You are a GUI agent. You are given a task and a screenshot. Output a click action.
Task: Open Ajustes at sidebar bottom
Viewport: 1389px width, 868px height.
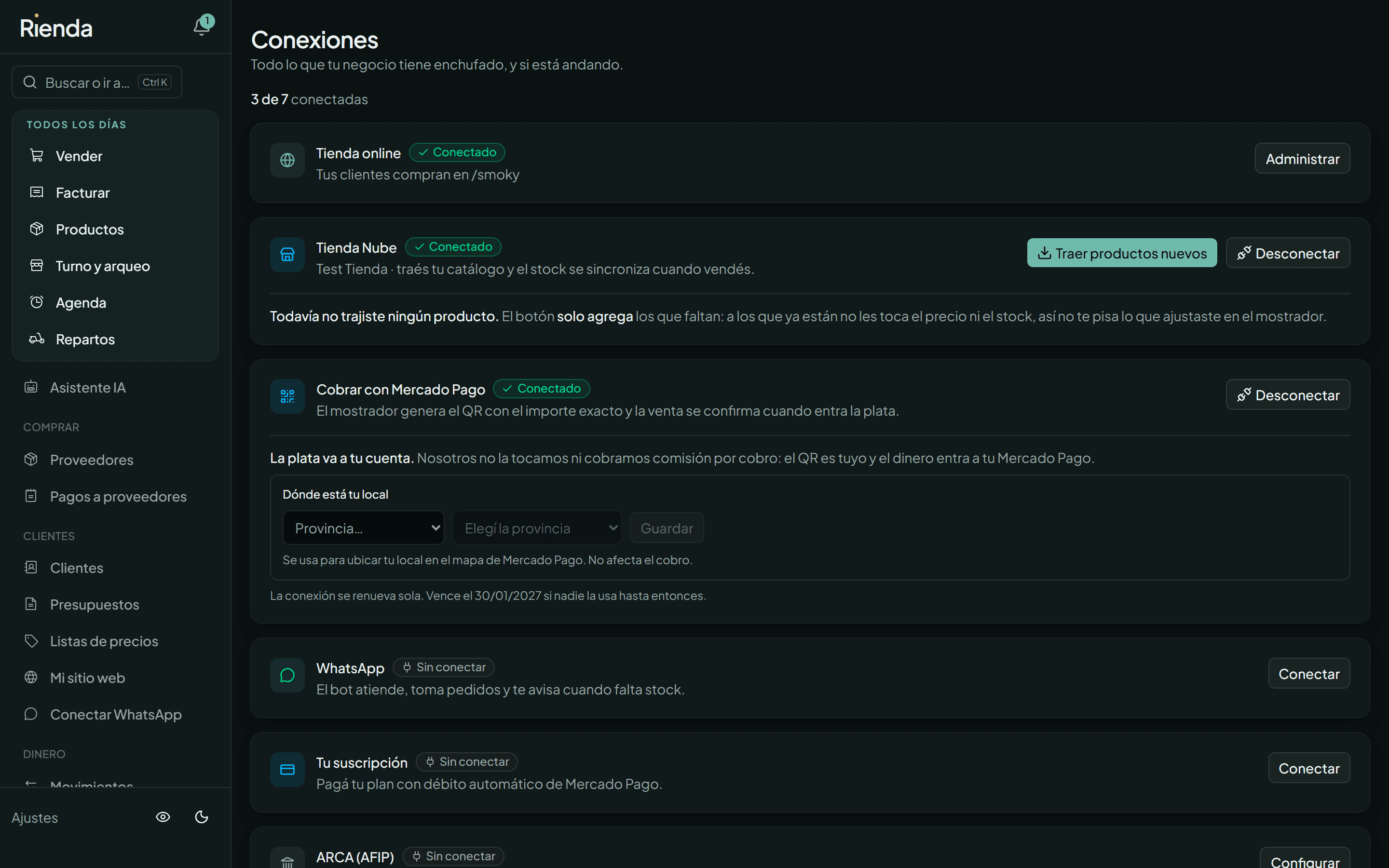(35, 817)
